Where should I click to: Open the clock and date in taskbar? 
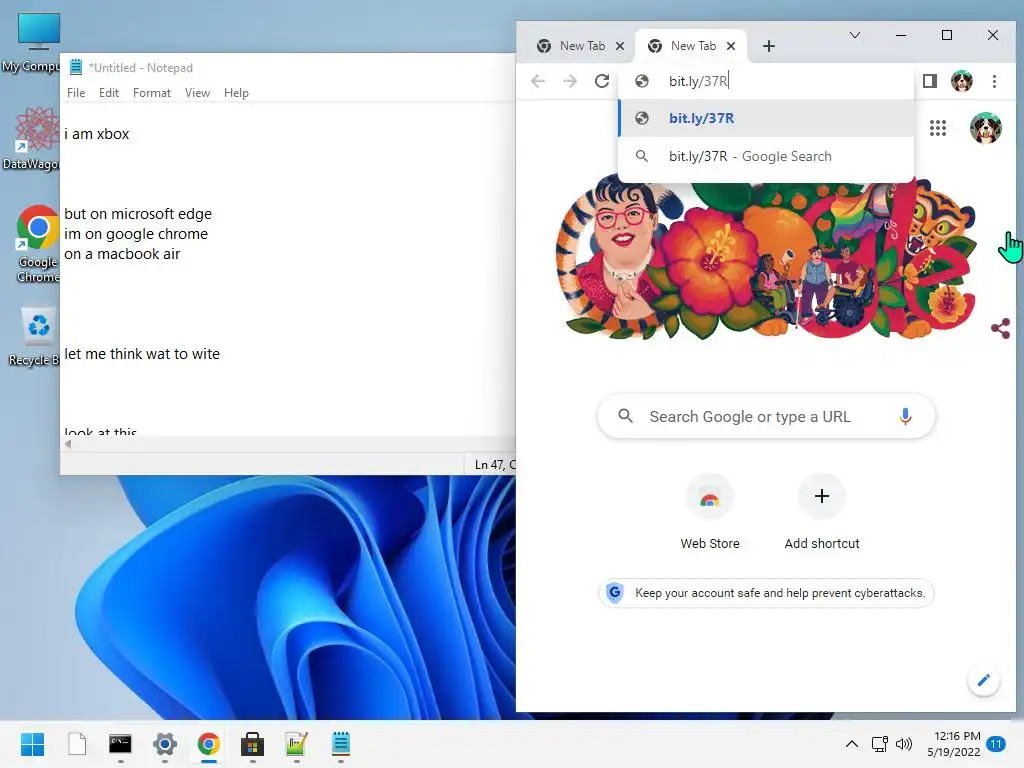(x=953, y=744)
